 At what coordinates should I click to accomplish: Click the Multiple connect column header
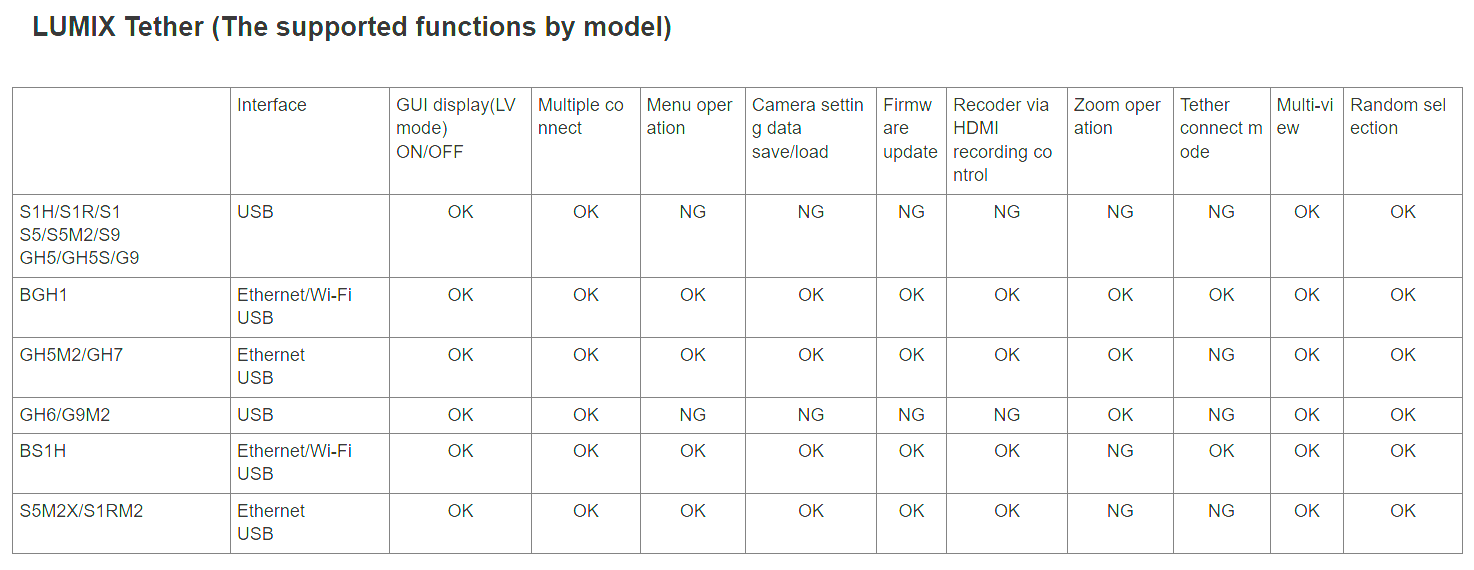tap(580, 116)
